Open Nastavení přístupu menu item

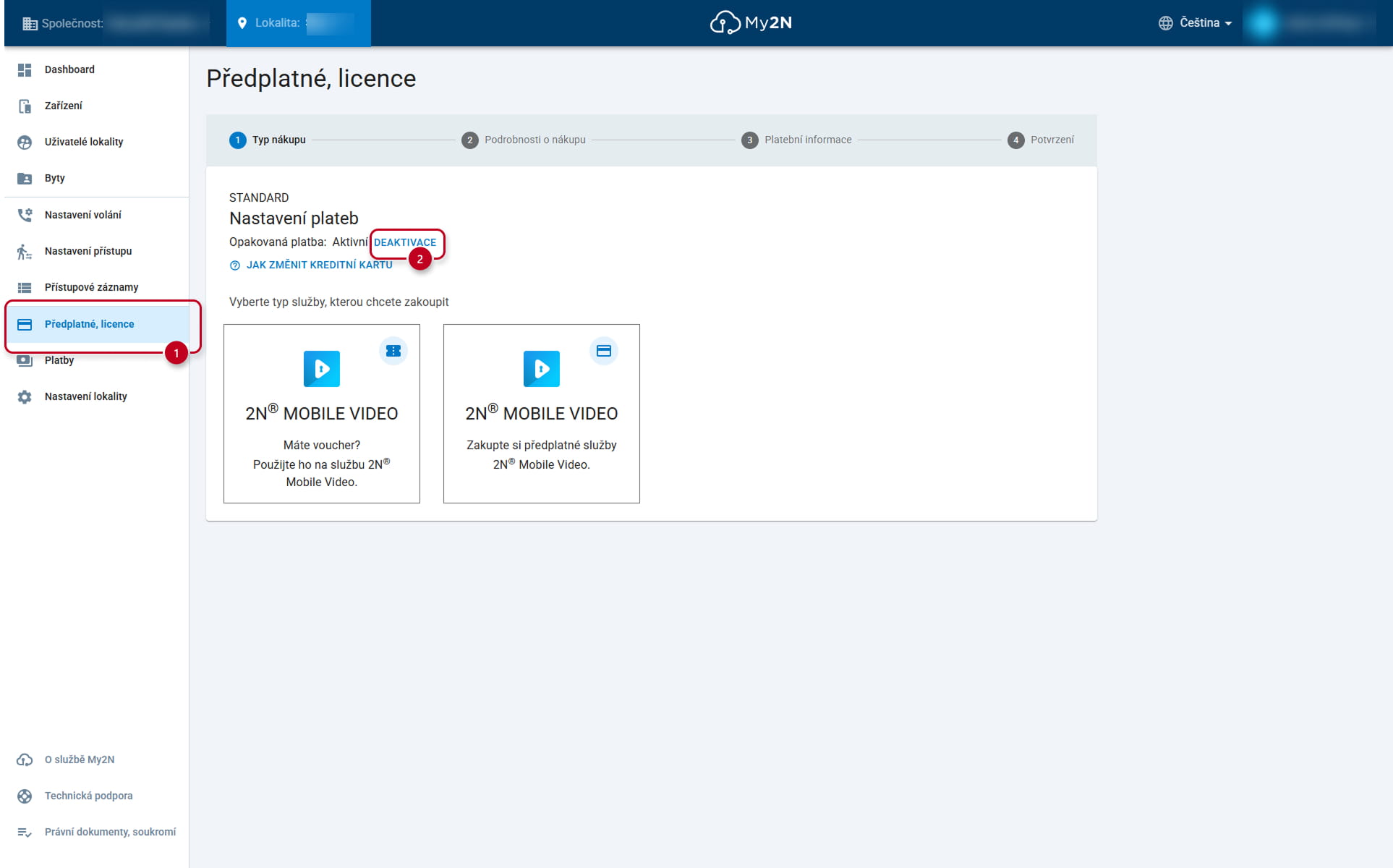point(97,251)
